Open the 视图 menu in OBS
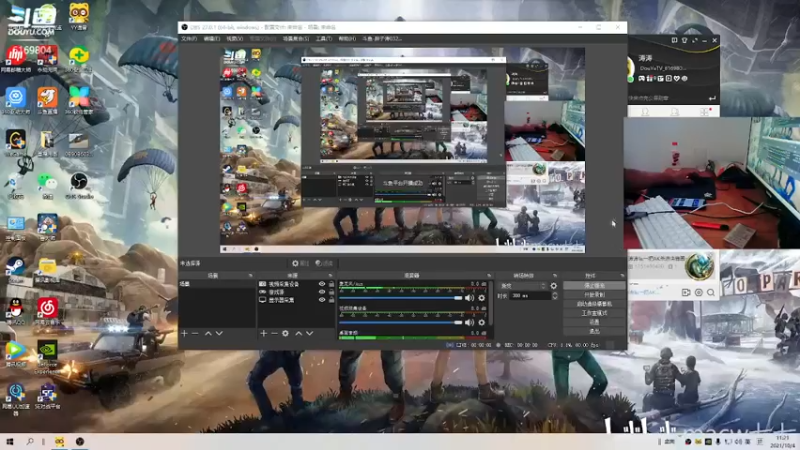The height and width of the screenshot is (450, 800). click(234, 39)
